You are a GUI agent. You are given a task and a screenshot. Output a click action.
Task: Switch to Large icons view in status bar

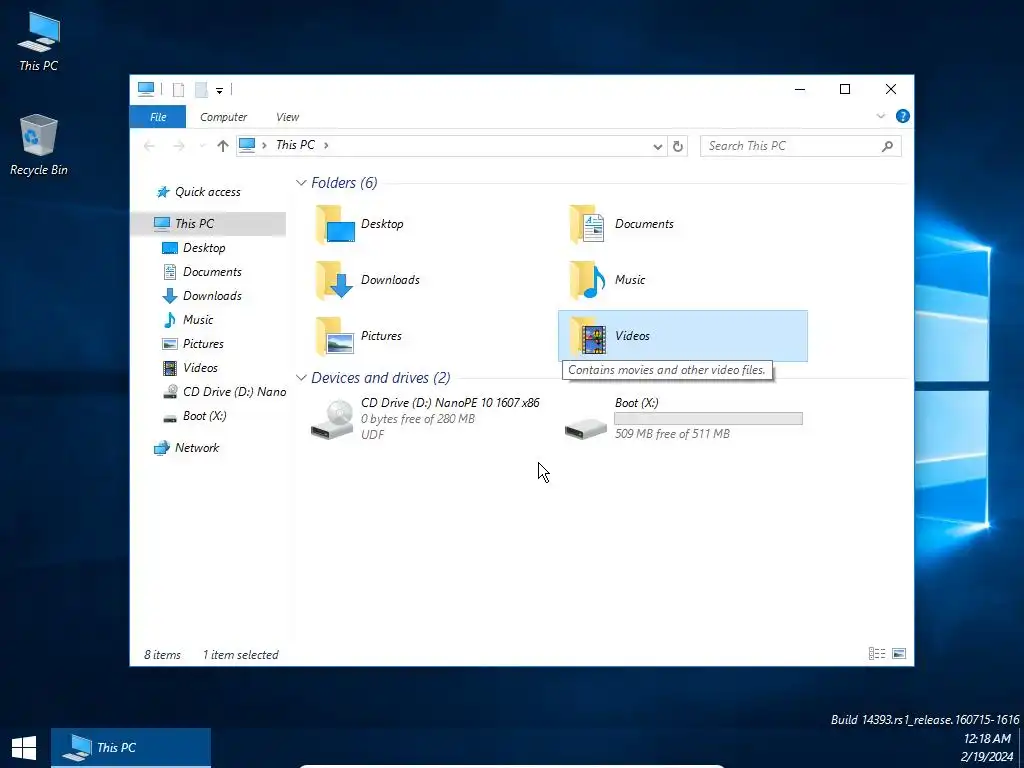coord(899,653)
